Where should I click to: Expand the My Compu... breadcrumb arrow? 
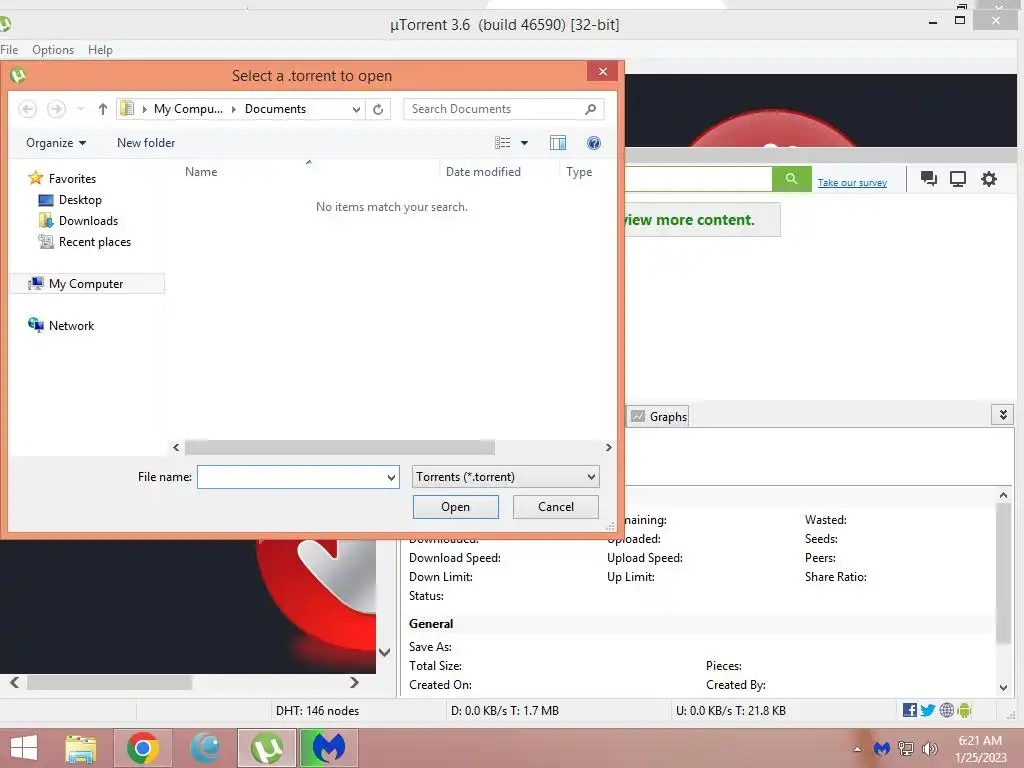click(234, 109)
